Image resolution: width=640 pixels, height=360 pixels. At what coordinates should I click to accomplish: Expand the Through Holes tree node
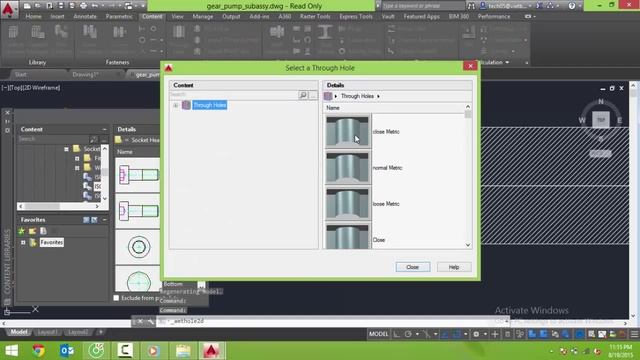pyautogui.click(x=176, y=105)
